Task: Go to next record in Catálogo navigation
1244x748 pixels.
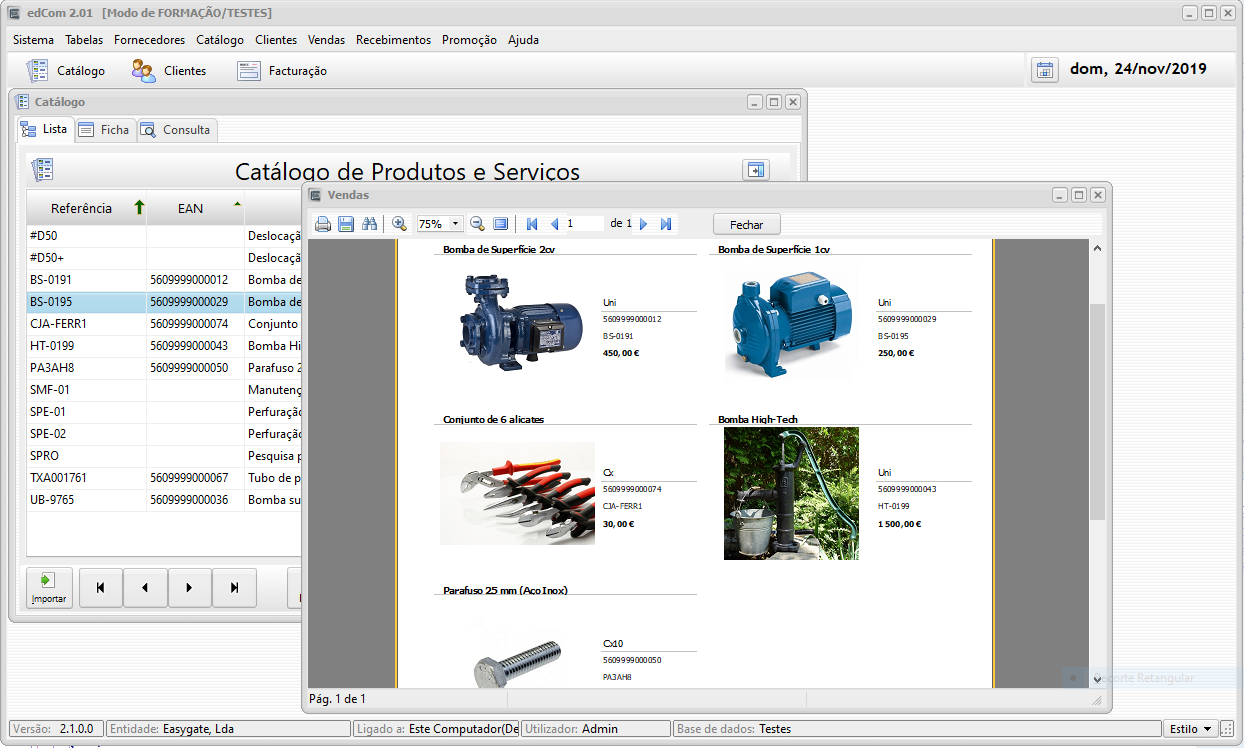Action: (x=190, y=588)
